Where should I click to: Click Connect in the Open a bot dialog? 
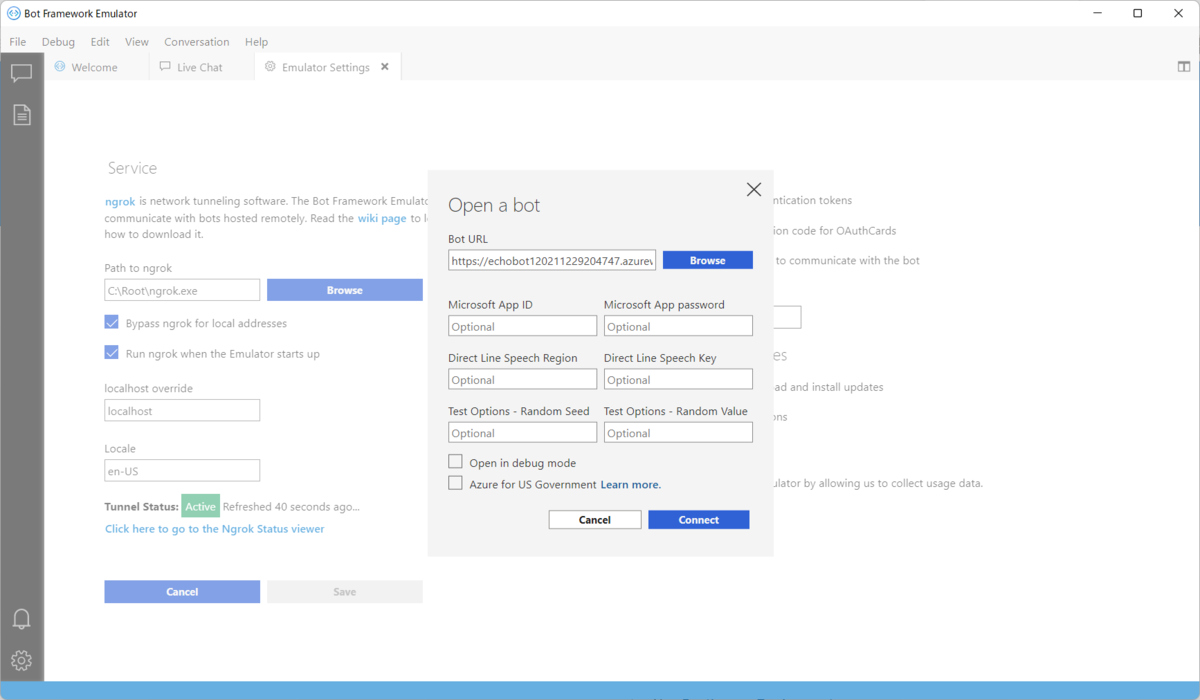[x=699, y=520]
